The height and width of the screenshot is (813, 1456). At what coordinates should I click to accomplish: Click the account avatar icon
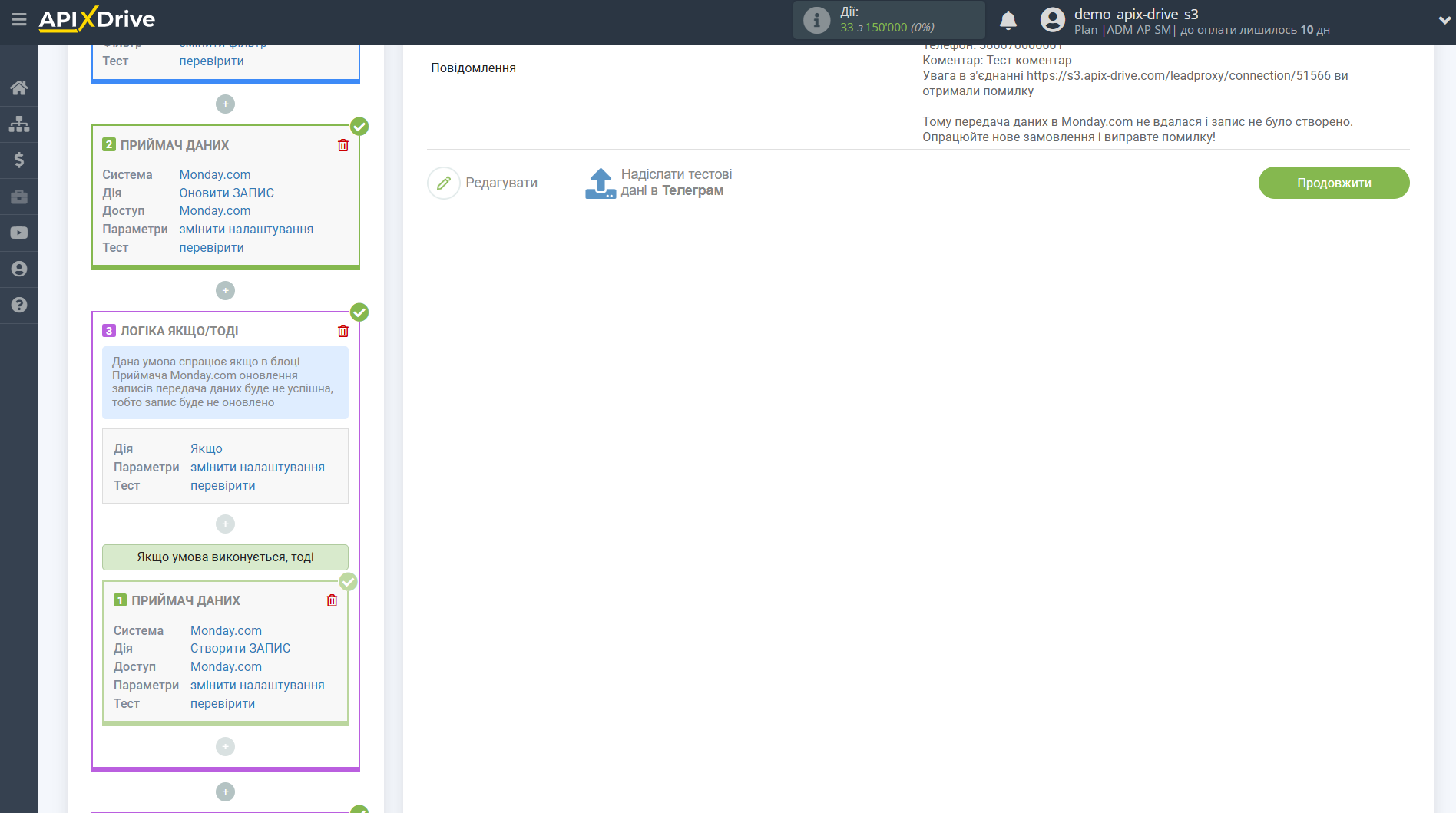pos(1052,20)
